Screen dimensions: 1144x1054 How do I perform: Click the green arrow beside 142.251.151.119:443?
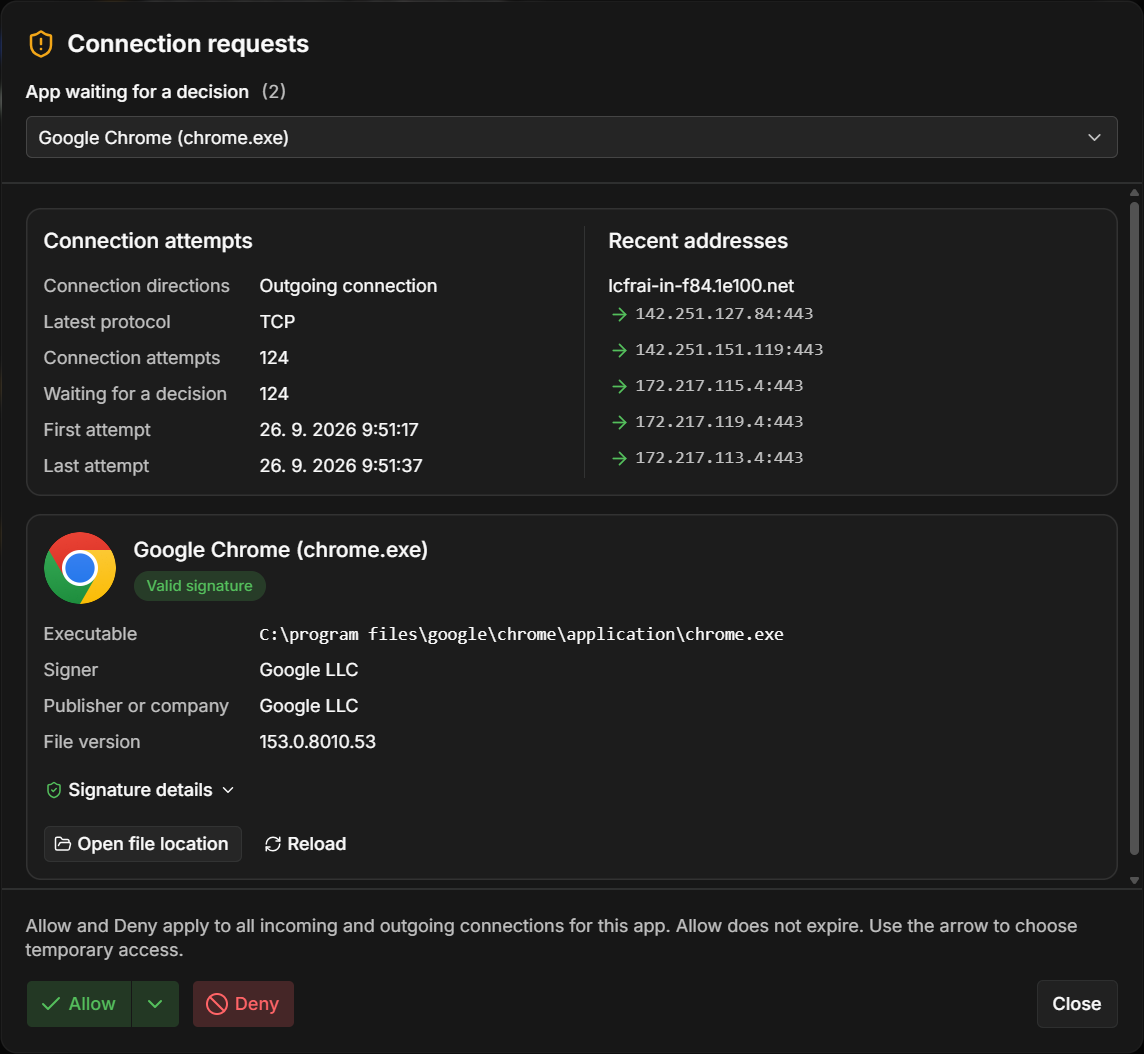619,350
